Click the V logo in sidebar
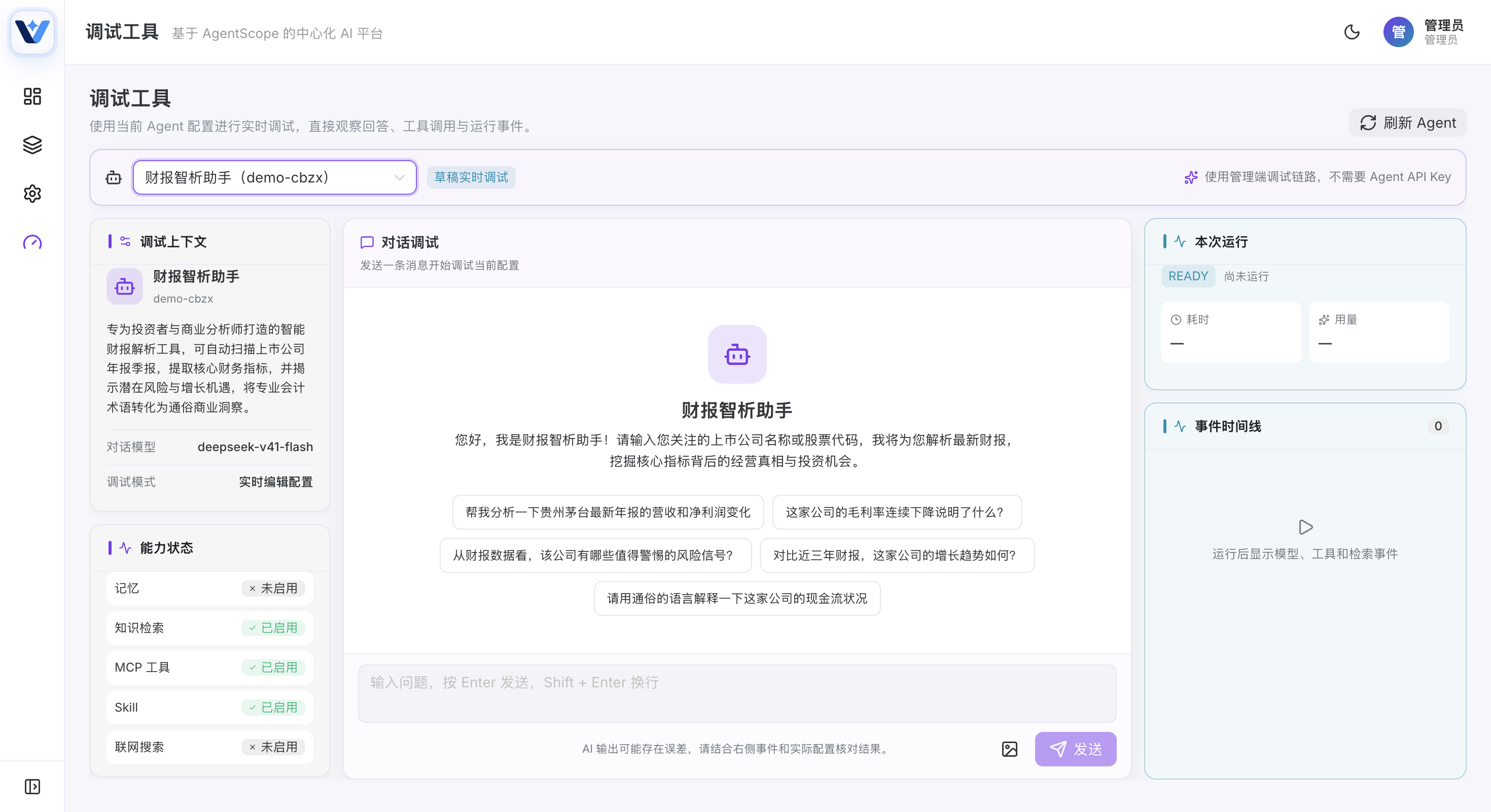Image resolution: width=1491 pixels, height=812 pixels. click(x=32, y=32)
